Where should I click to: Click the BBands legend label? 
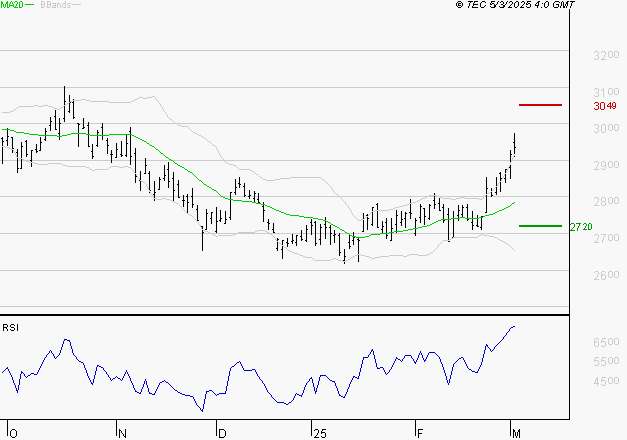(x=55, y=5)
